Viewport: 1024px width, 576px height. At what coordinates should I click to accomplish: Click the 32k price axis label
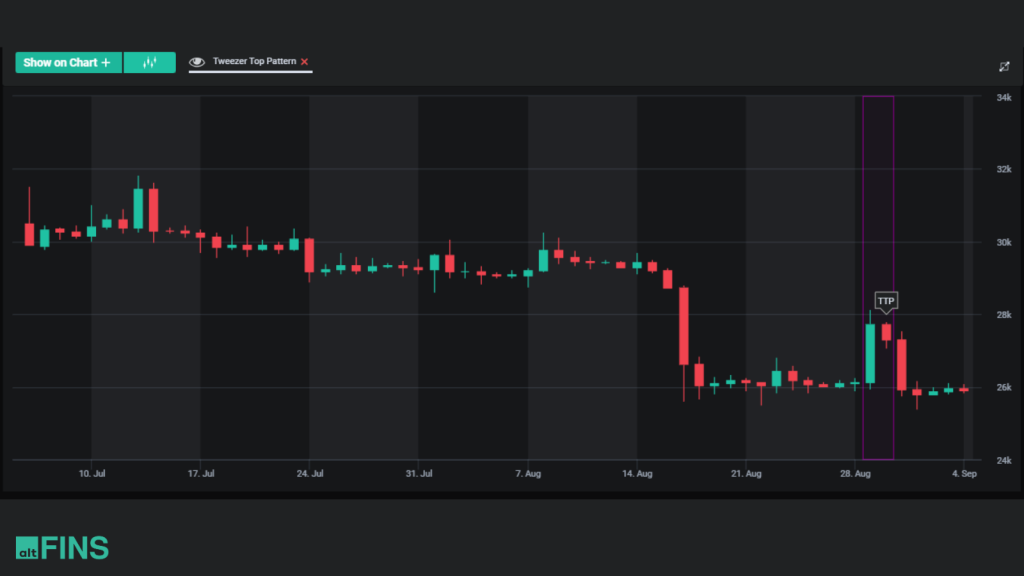[1004, 169]
